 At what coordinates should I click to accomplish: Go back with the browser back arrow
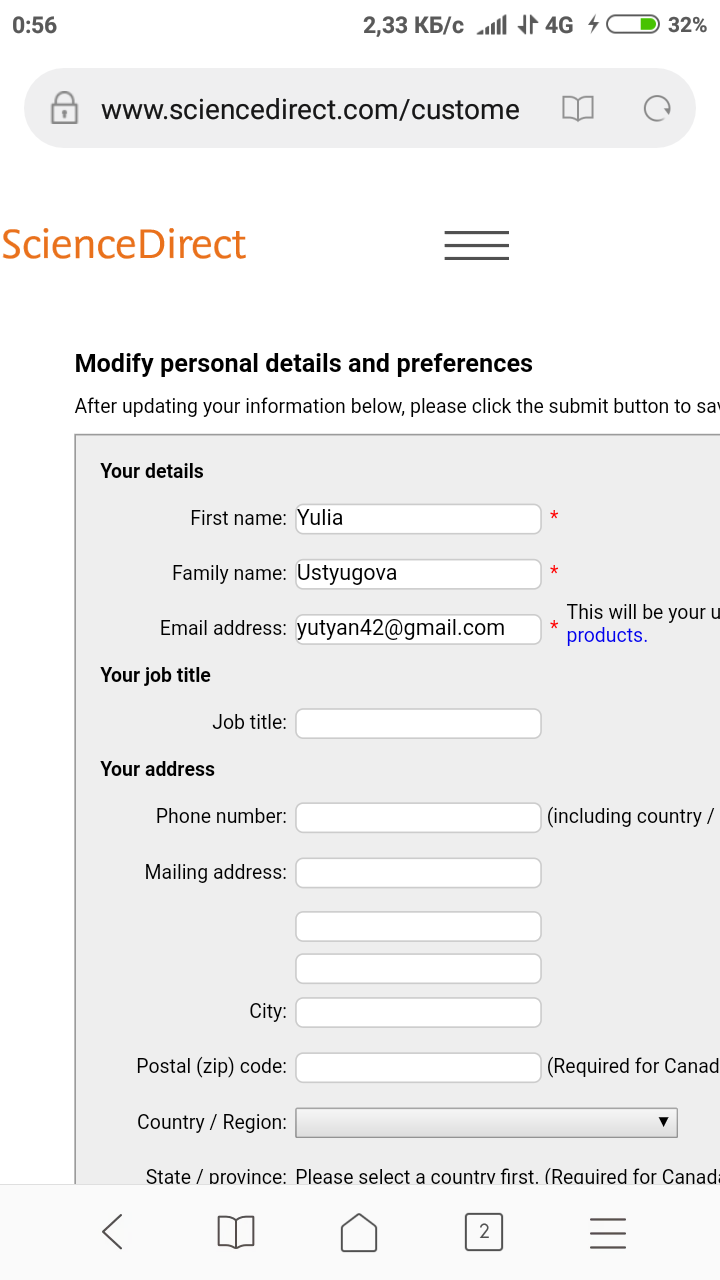113,1232
